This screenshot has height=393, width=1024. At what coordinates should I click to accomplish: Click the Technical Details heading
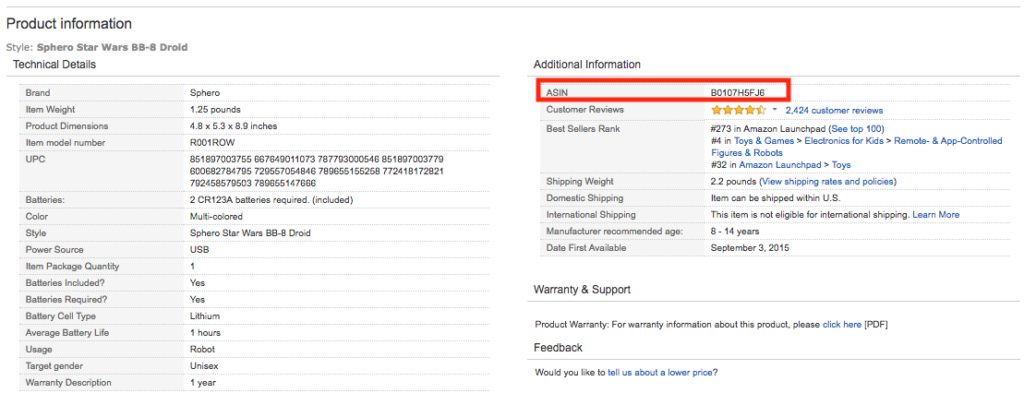[x=54, y=64]
